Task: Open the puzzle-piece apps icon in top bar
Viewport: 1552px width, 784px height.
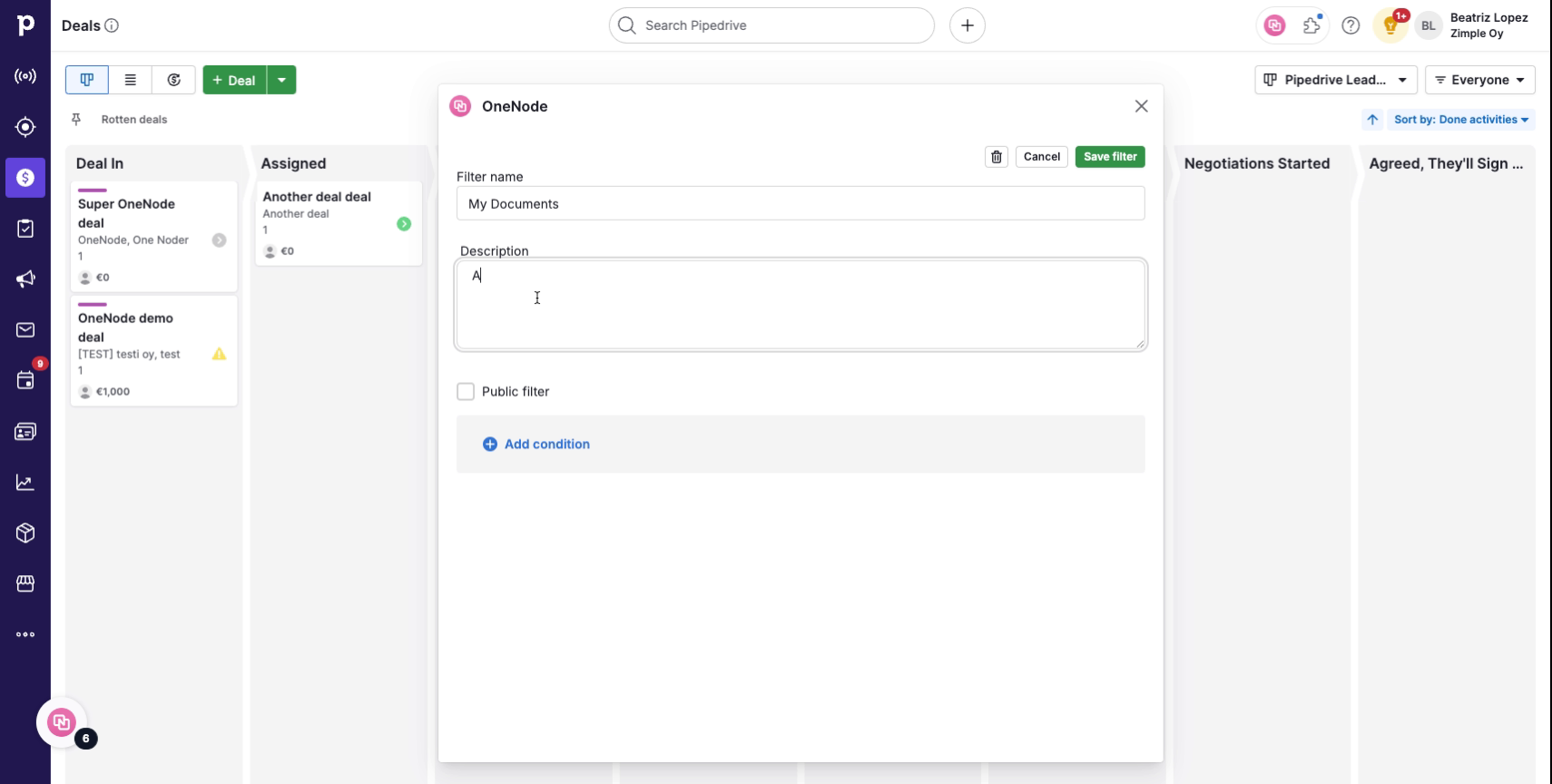Action: (x=1312, y=25)
